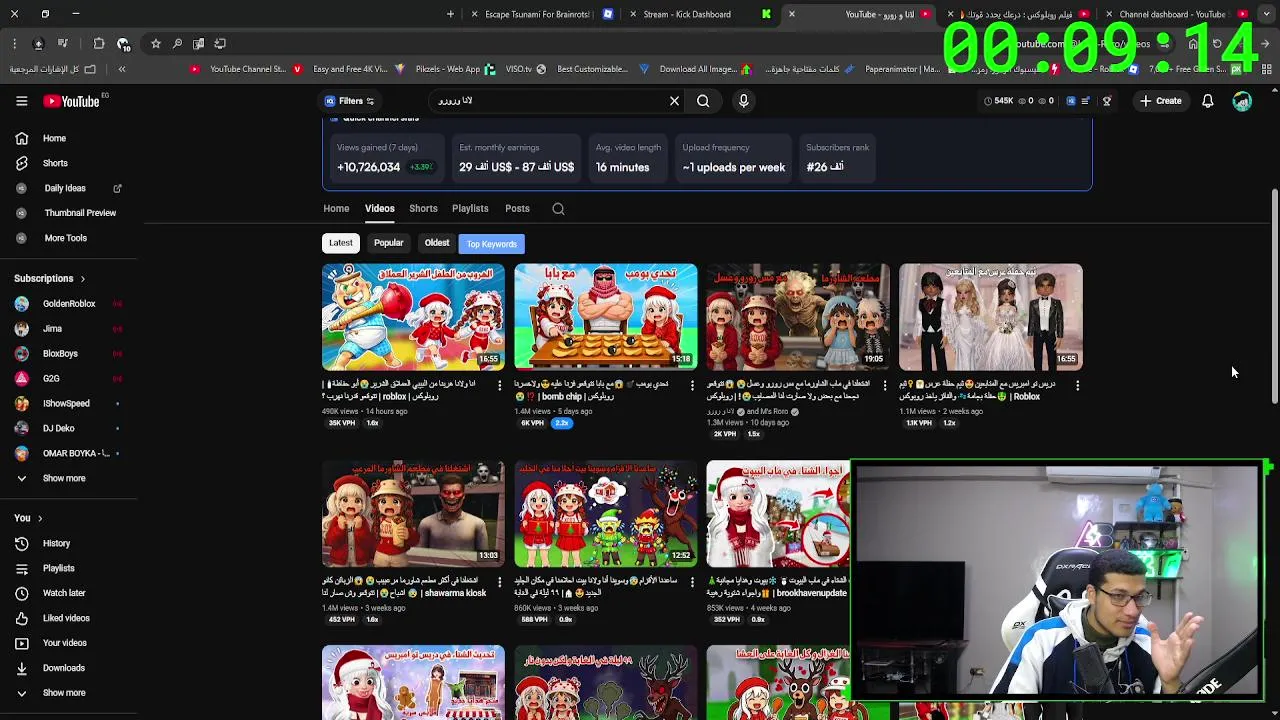The width and height of the screenshot is (1280, 720).
Task: Click the 35K VPH badge
Action: pos(342,423)
